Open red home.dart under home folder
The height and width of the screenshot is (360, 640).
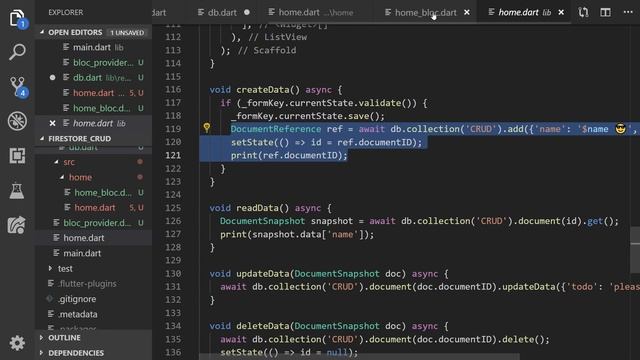click(x=93, y=208)
